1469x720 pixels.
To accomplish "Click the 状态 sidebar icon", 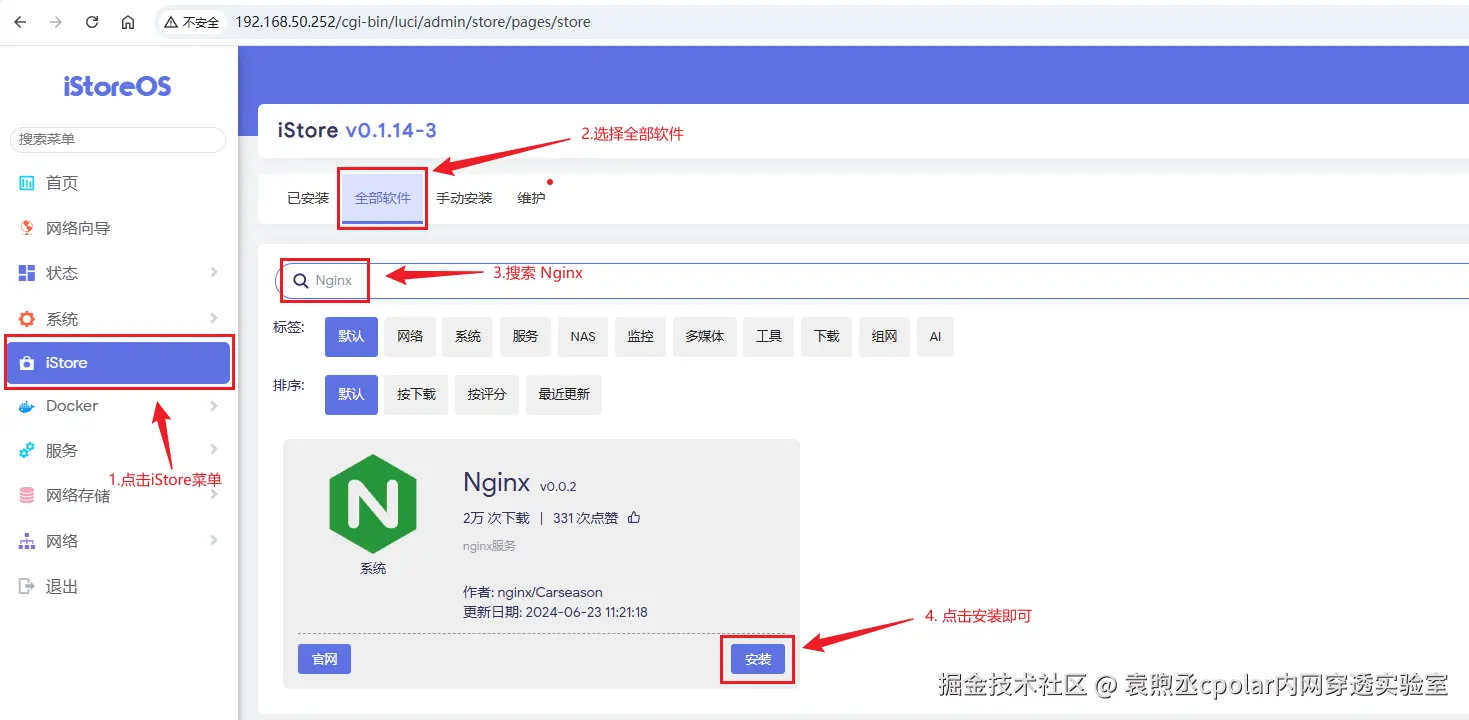I will 27,273.
